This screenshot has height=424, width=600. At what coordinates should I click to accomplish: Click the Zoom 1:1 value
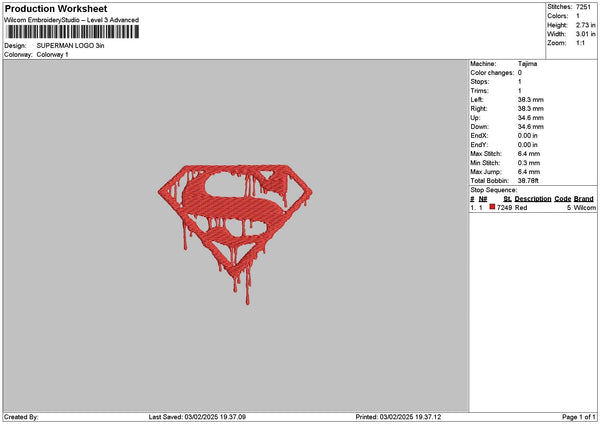click(x=580, y=43)
